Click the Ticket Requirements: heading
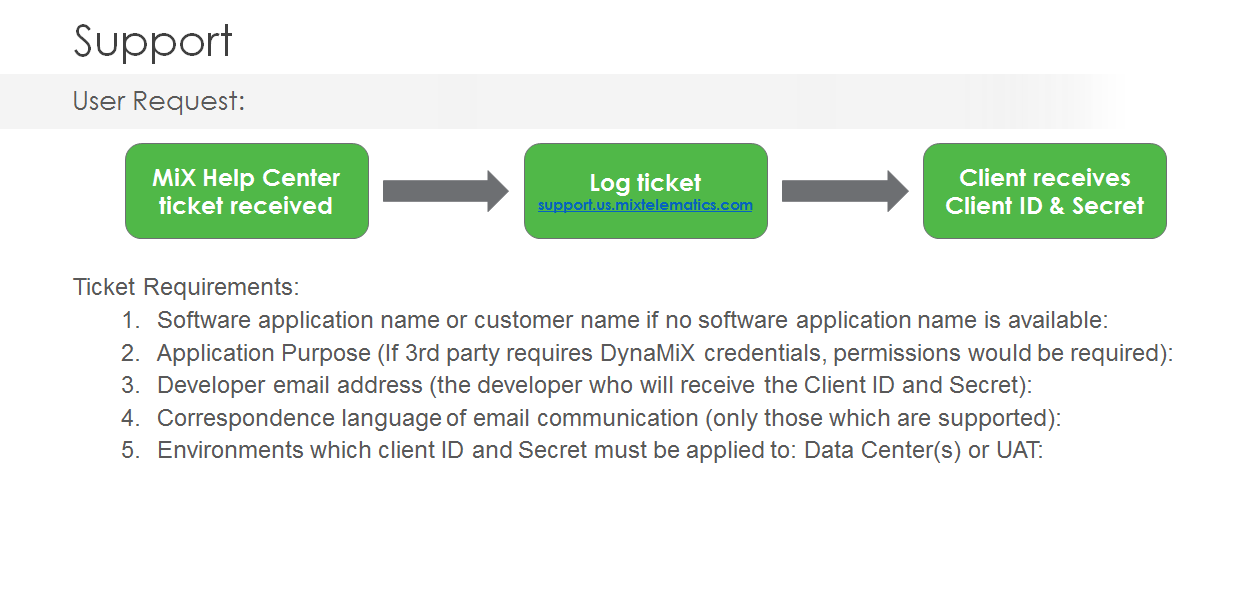 pyautogui.click(x=186, y=287)
